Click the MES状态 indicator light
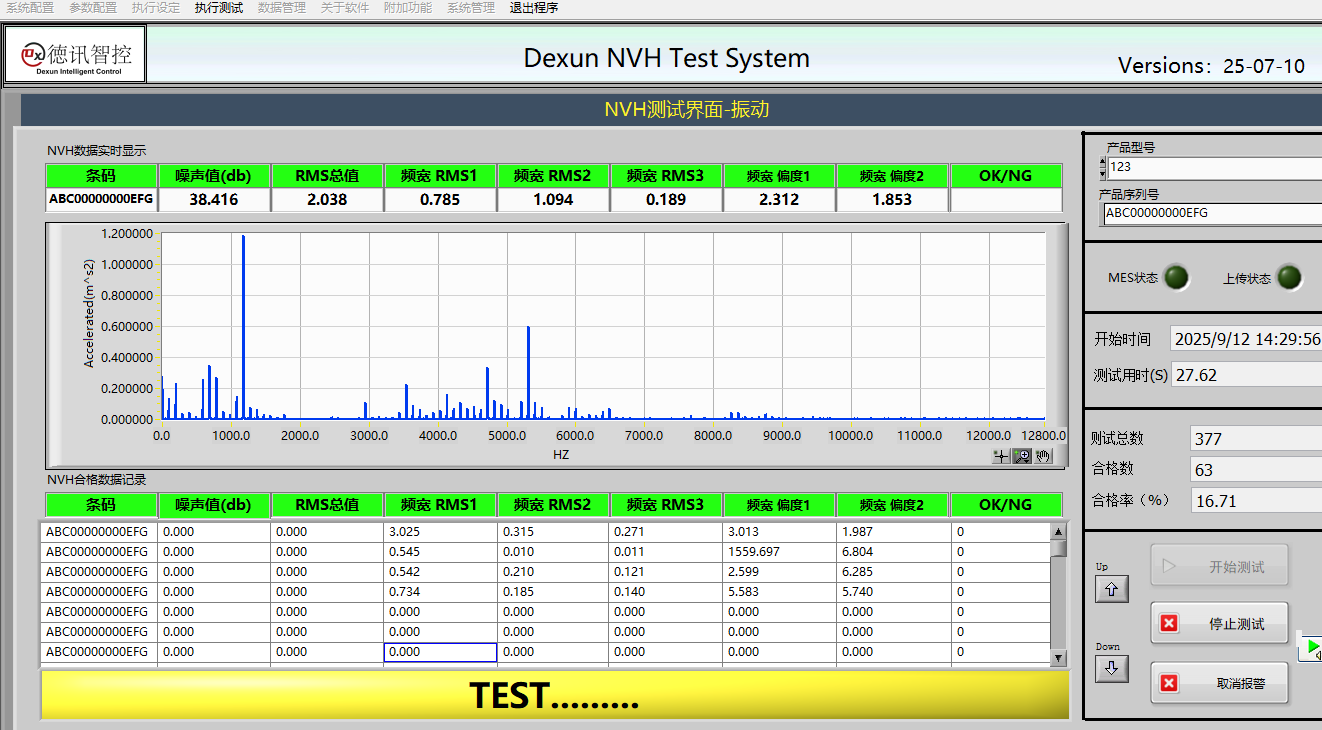Screen dimensions: 1322x730 [1176, 278]
